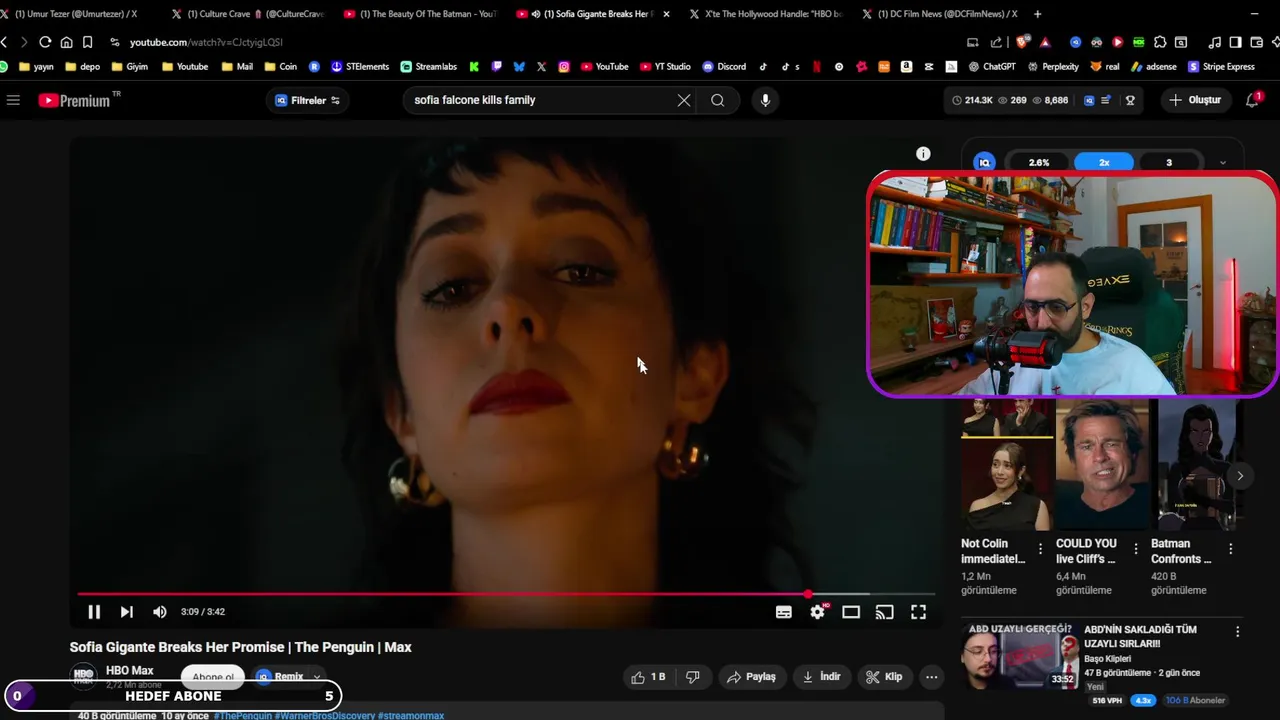Screen dimensions: 1280x720
Task: Bookmark this page
Action: pos(87,42)
